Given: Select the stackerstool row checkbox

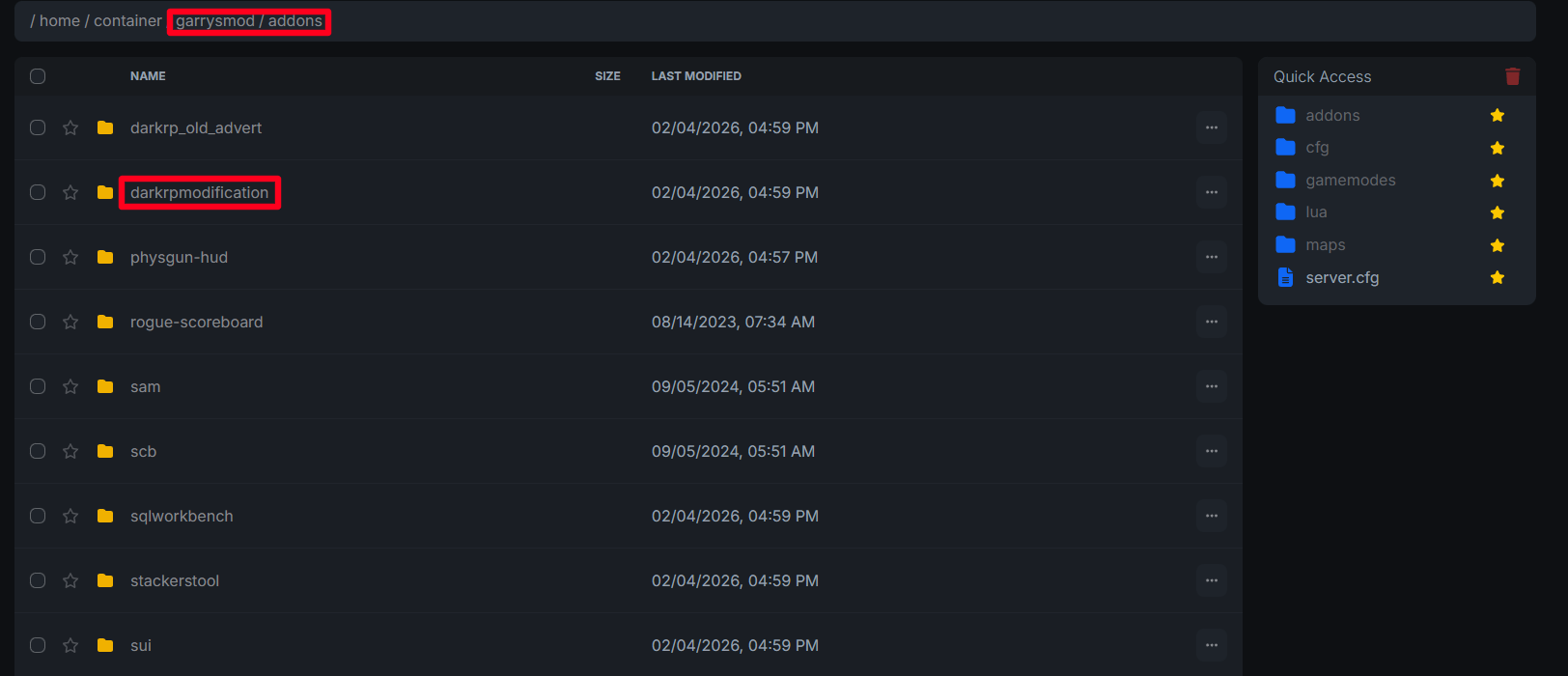Looking at the screenshot, I should point(38,580).
